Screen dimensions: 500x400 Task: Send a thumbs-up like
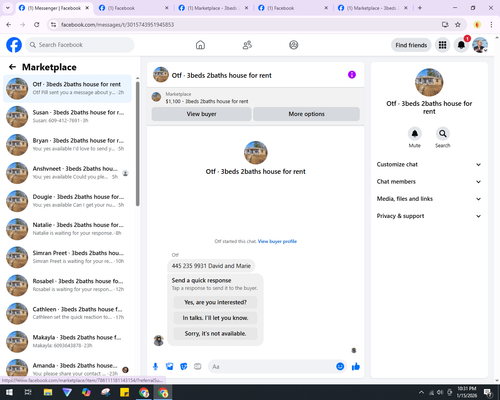coord(356,367)
